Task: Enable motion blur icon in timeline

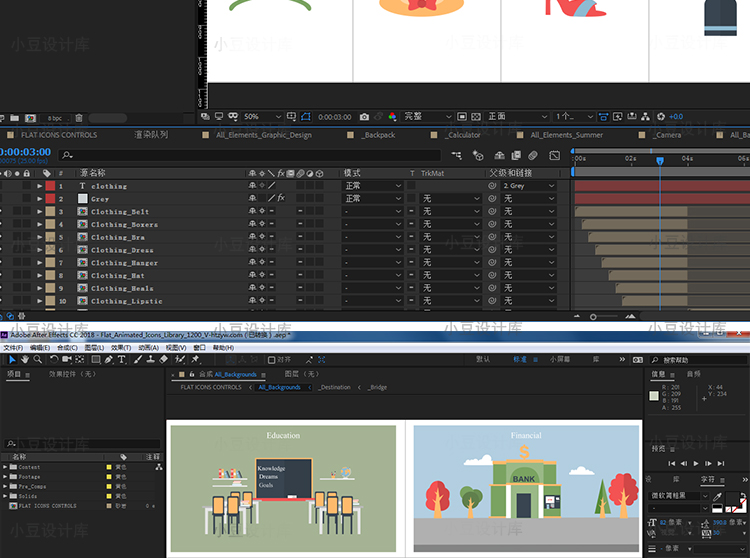Action: 533,155
